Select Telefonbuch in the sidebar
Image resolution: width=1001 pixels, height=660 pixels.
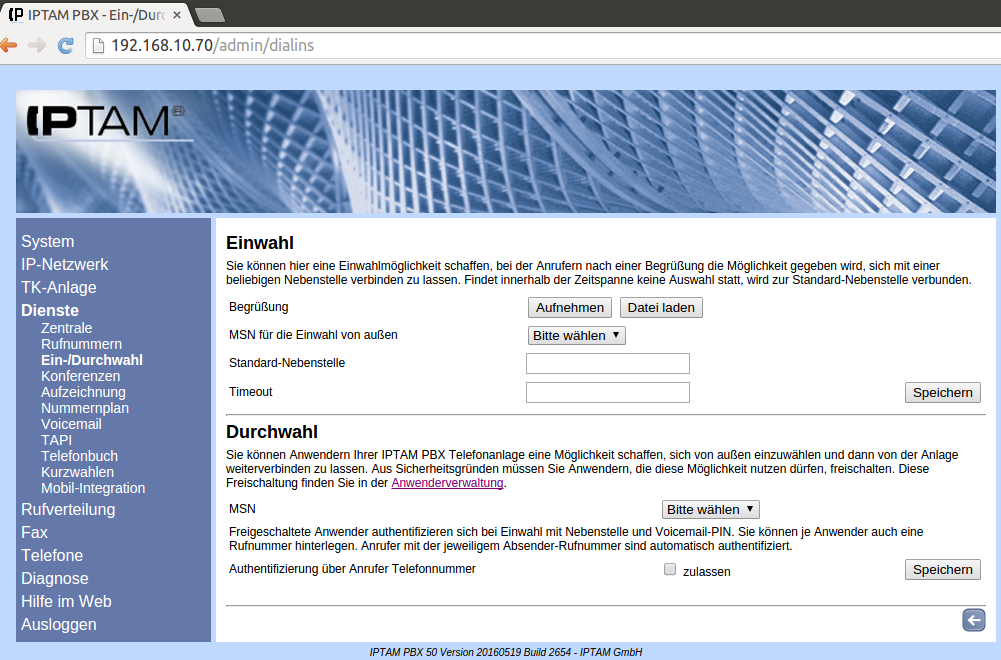pyautogui.click(x=77, y=456)
